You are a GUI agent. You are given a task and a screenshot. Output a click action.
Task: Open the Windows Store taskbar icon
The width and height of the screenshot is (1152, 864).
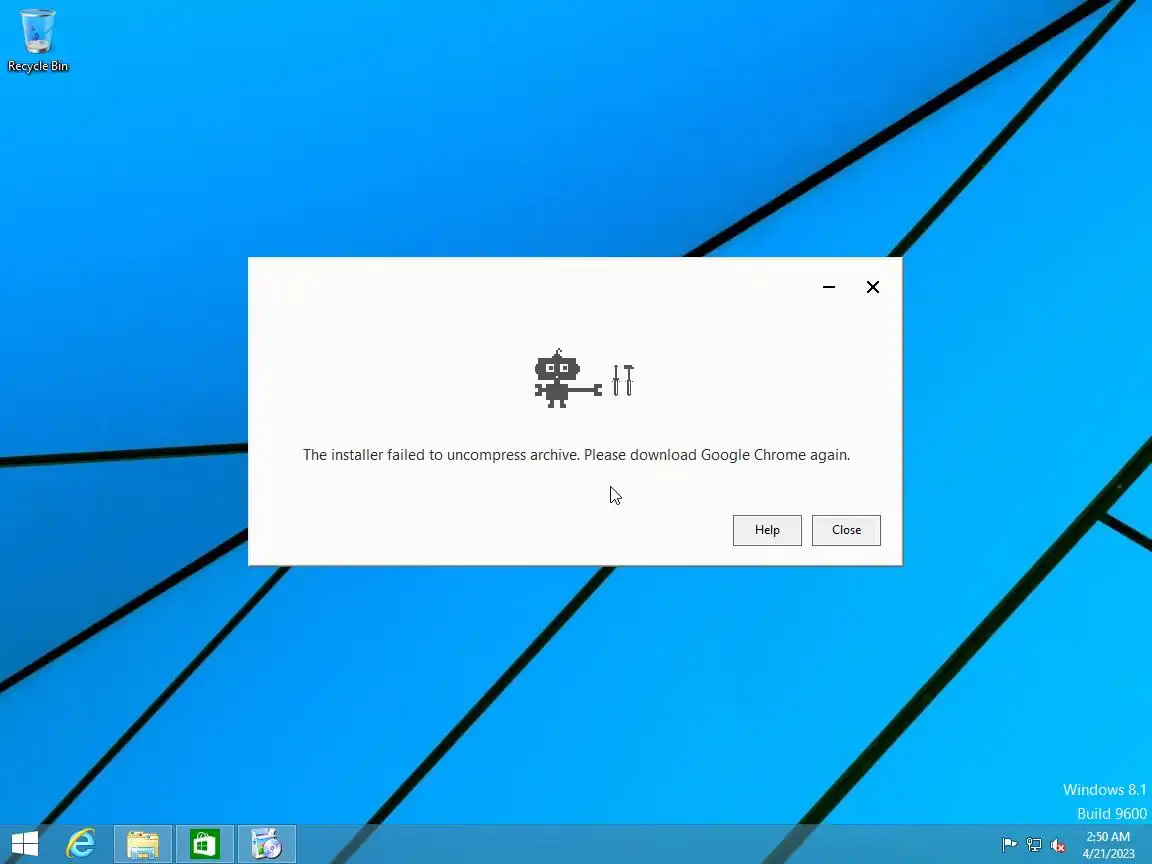(204, 845)
